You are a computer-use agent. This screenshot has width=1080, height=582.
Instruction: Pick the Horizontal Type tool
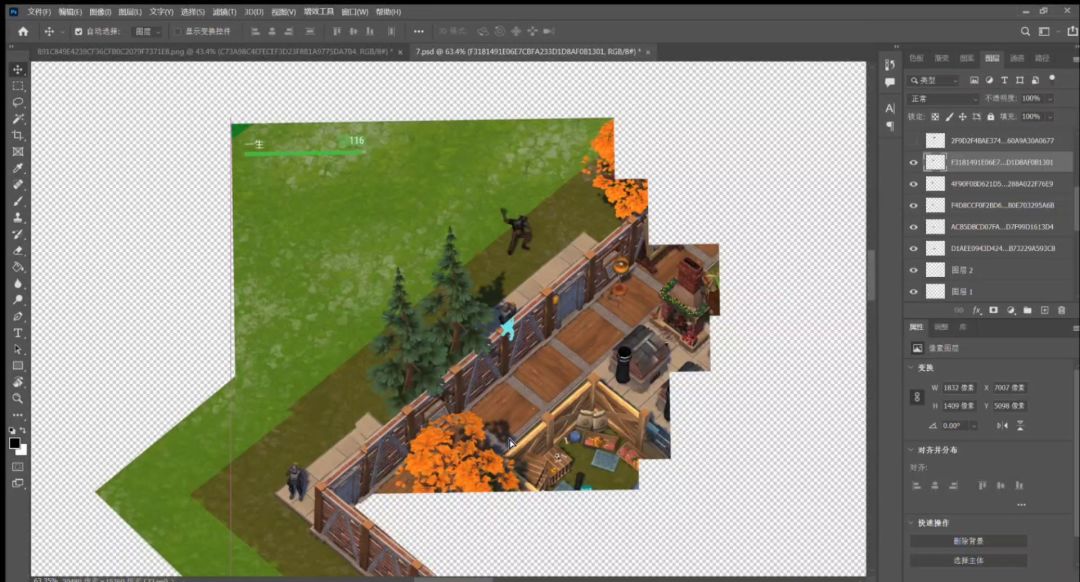18,333
